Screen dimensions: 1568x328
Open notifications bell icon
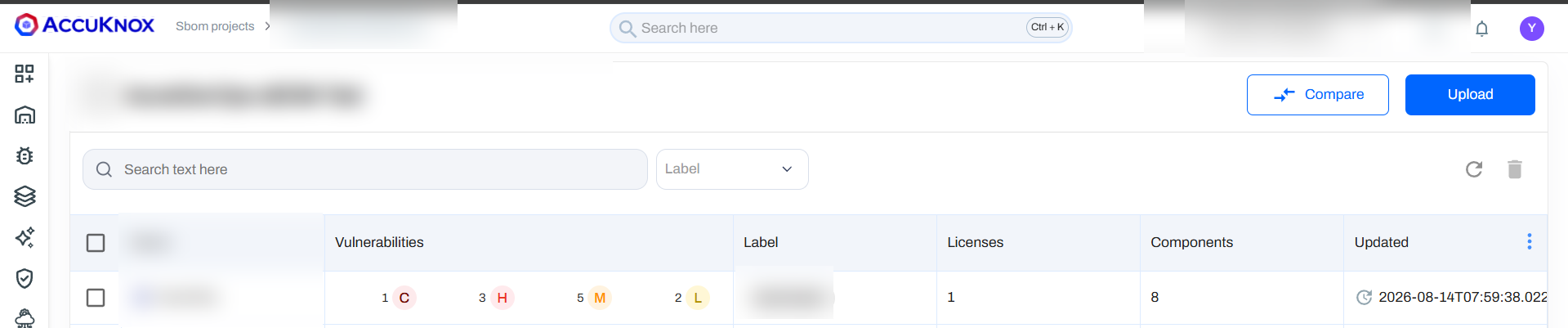tap(1481, 29)
